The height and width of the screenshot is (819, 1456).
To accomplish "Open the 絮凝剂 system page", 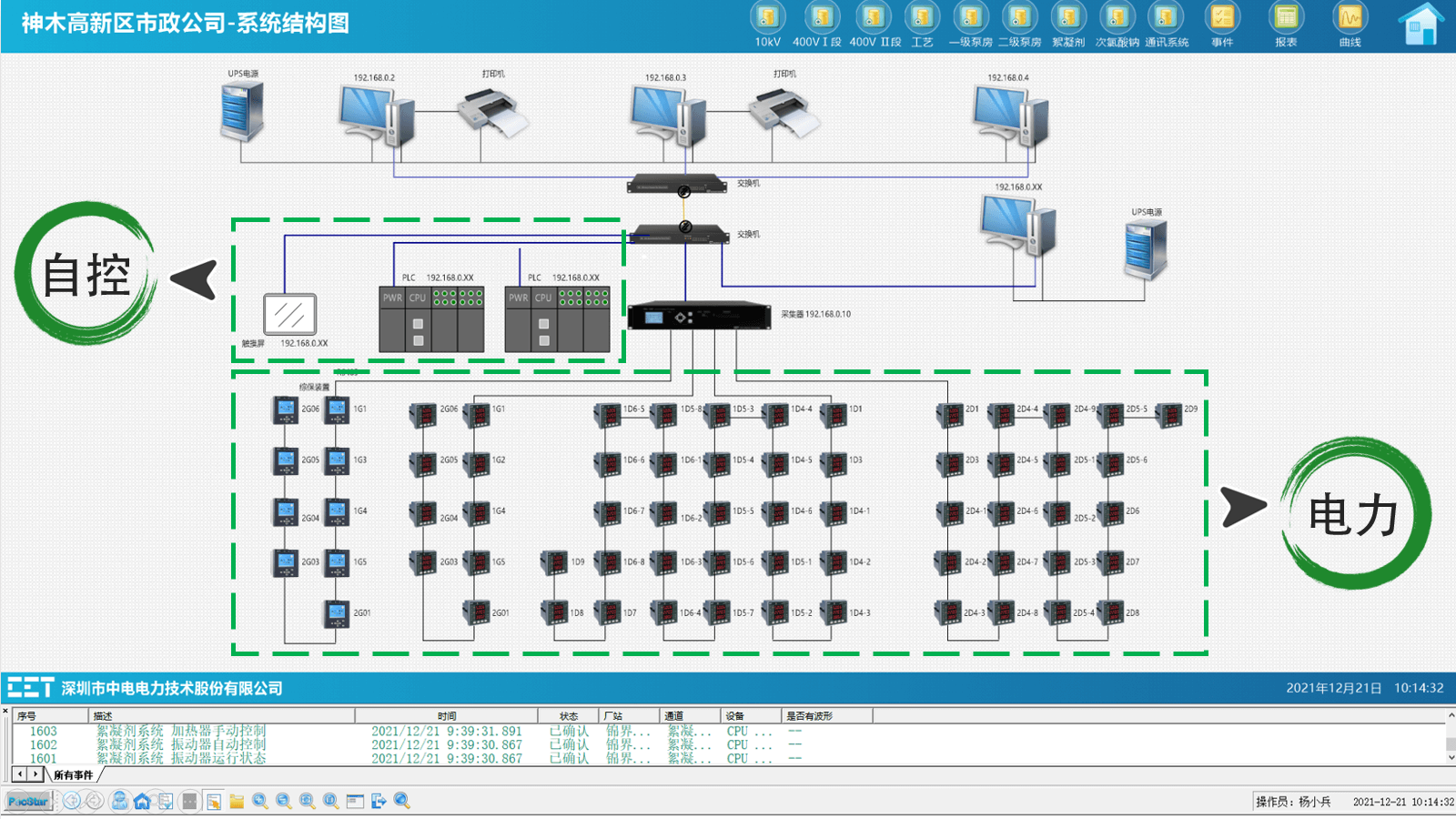I will 1068,18.
